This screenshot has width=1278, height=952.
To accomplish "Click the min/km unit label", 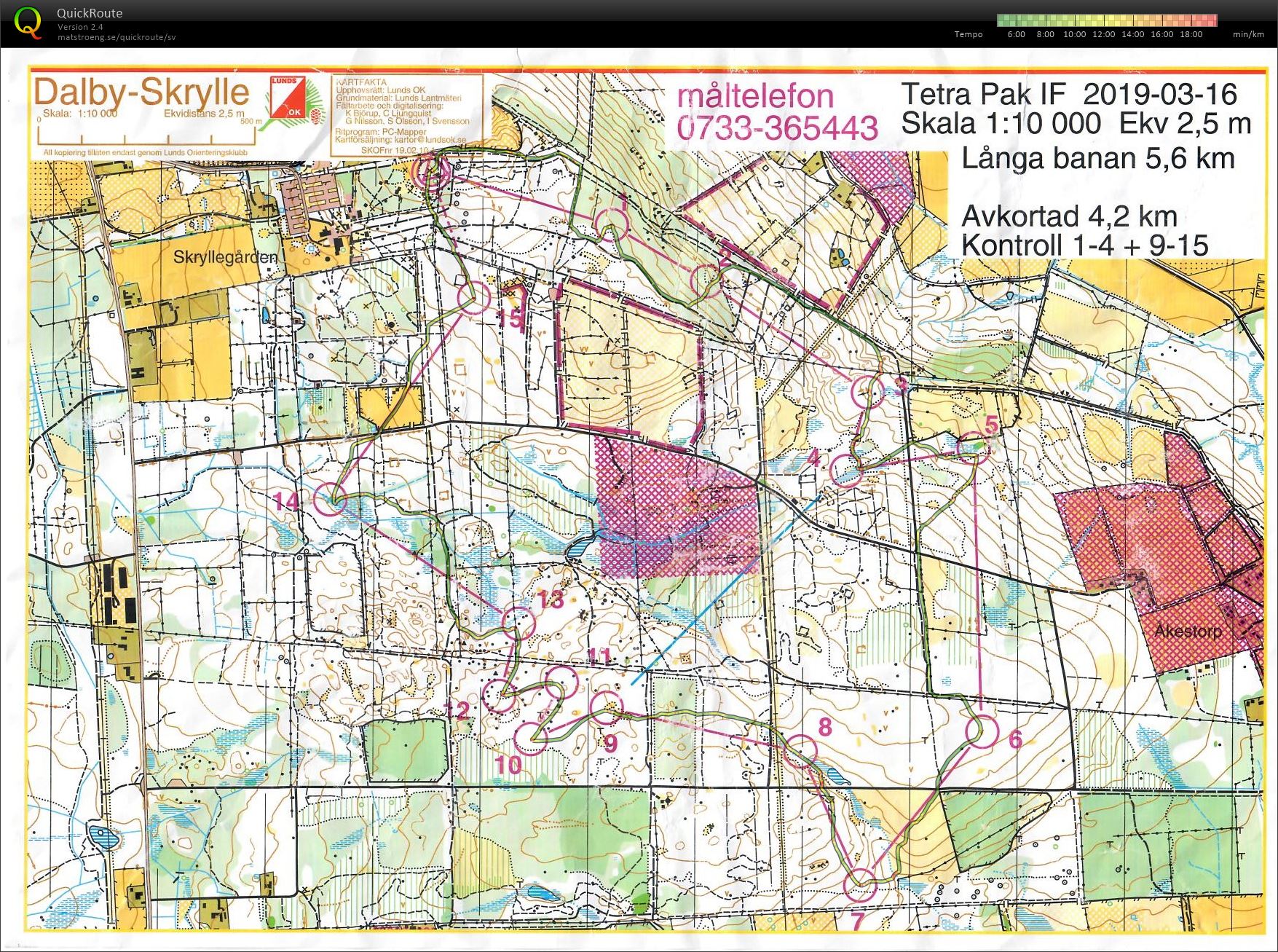I will point(1248,34).
